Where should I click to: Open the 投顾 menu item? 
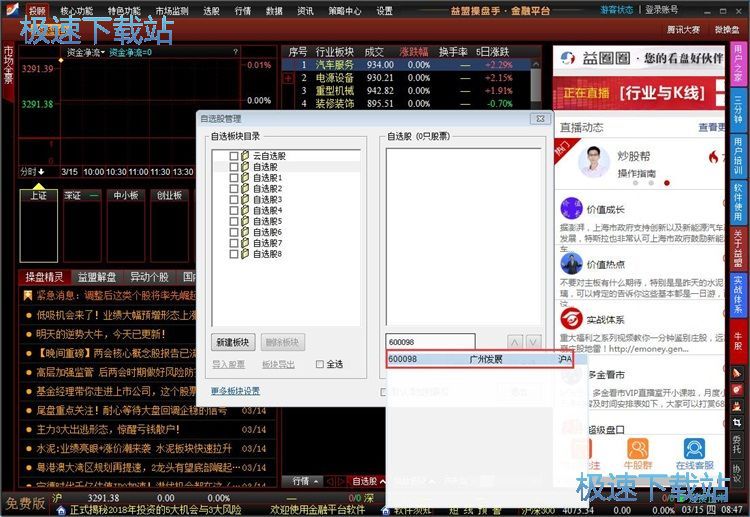37,10
